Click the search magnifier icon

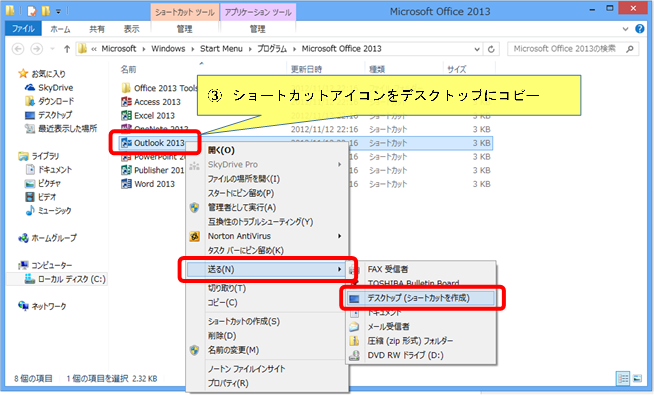630,49
